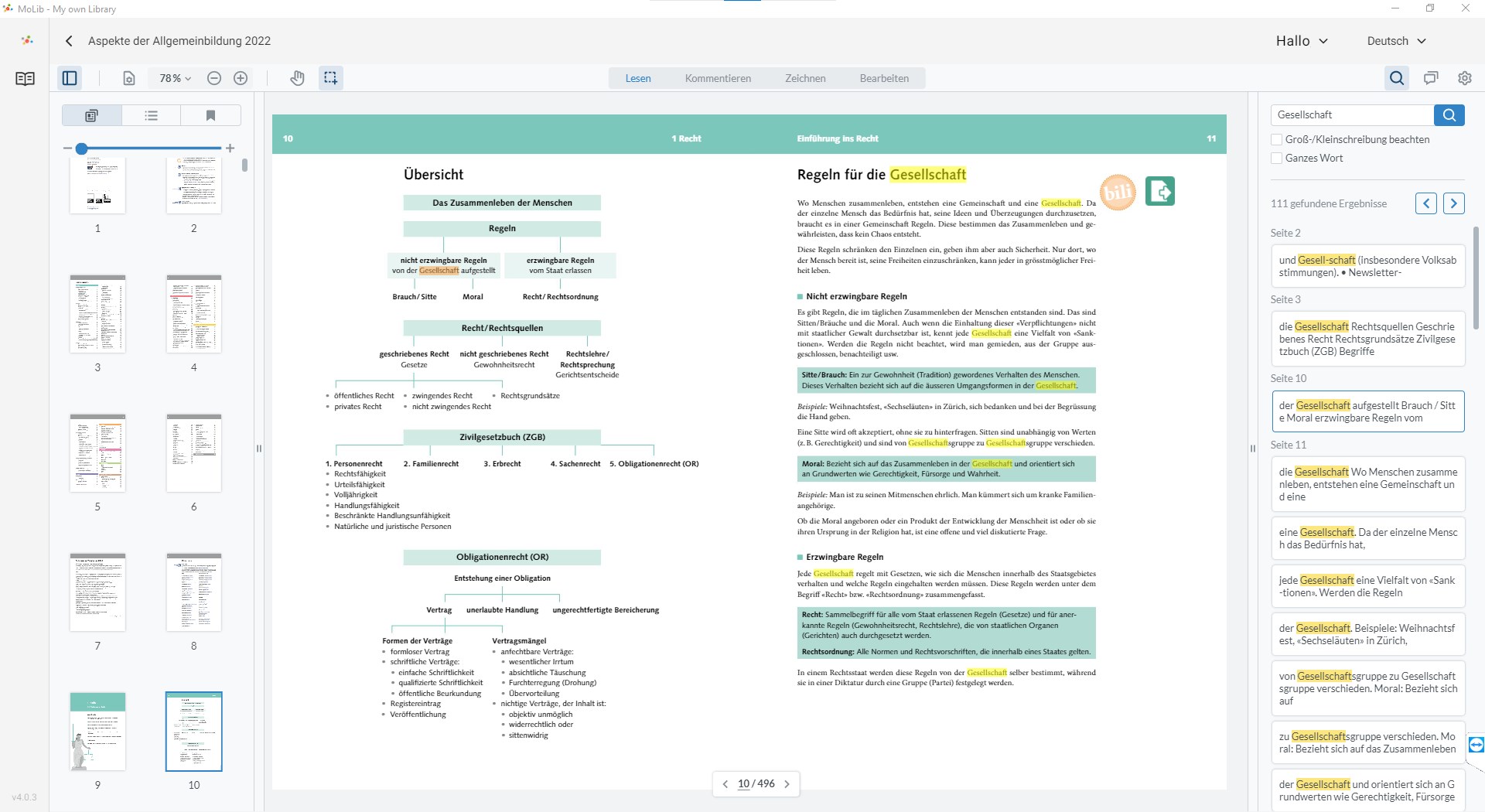Open the Deutsch language dropdown
The width and height of the screenshot is (1485, 812).
1396,41
